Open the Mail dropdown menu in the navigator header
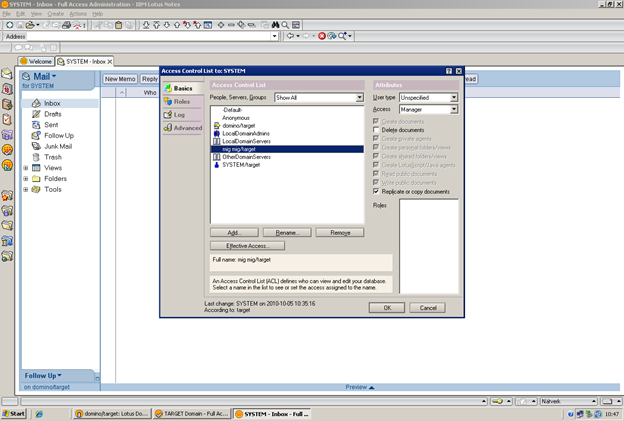 tap(54, 76)
